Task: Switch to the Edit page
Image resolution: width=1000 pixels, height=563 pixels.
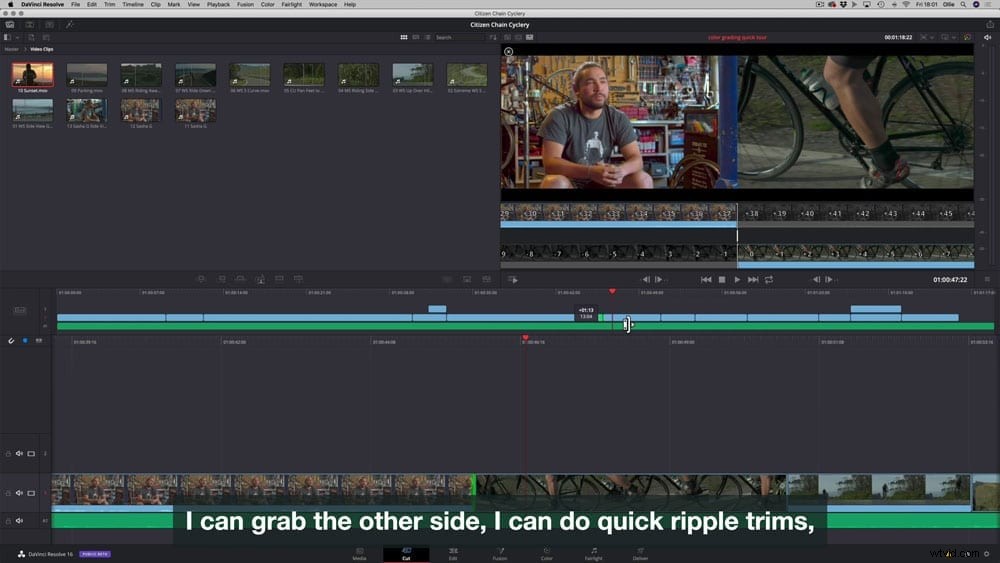Action: pos(453,553)
